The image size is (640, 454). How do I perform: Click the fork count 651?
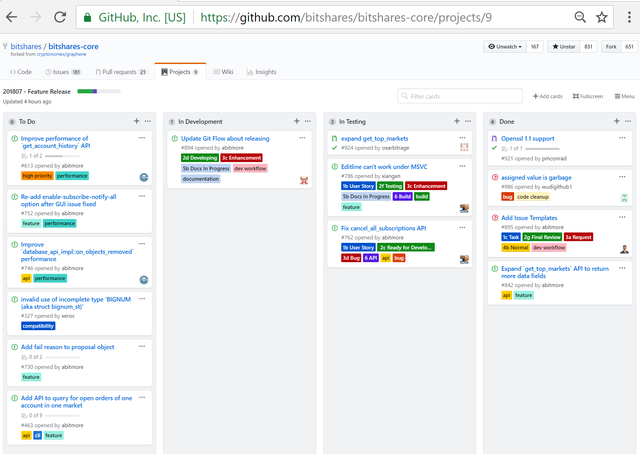(x=629, y=47)
